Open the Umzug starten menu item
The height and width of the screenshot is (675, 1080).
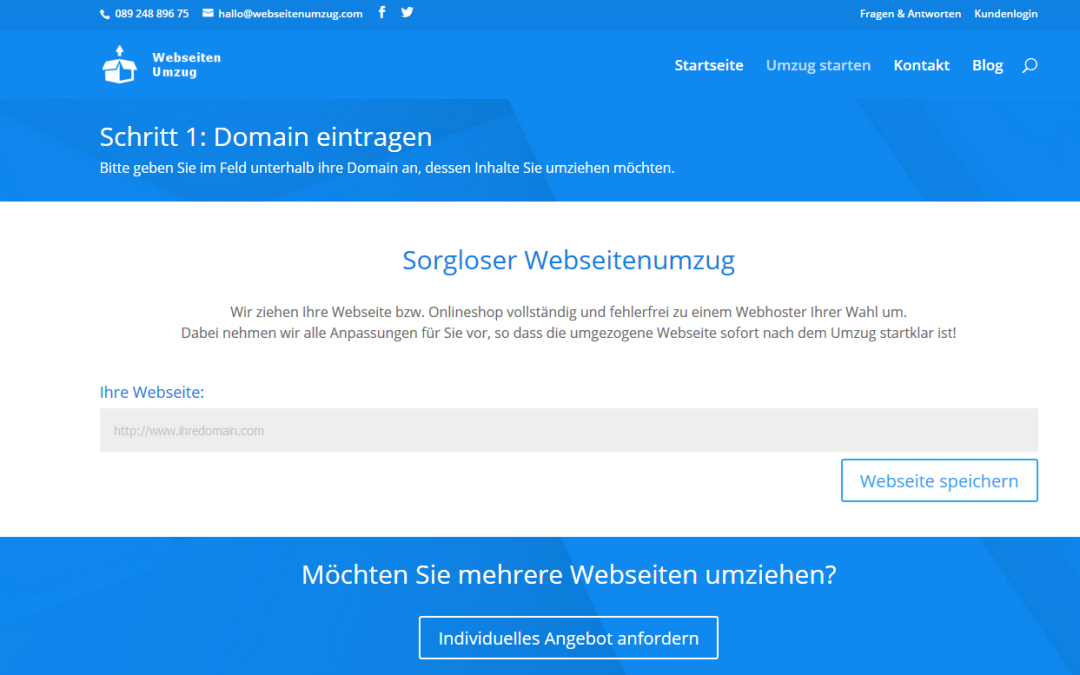818,65
